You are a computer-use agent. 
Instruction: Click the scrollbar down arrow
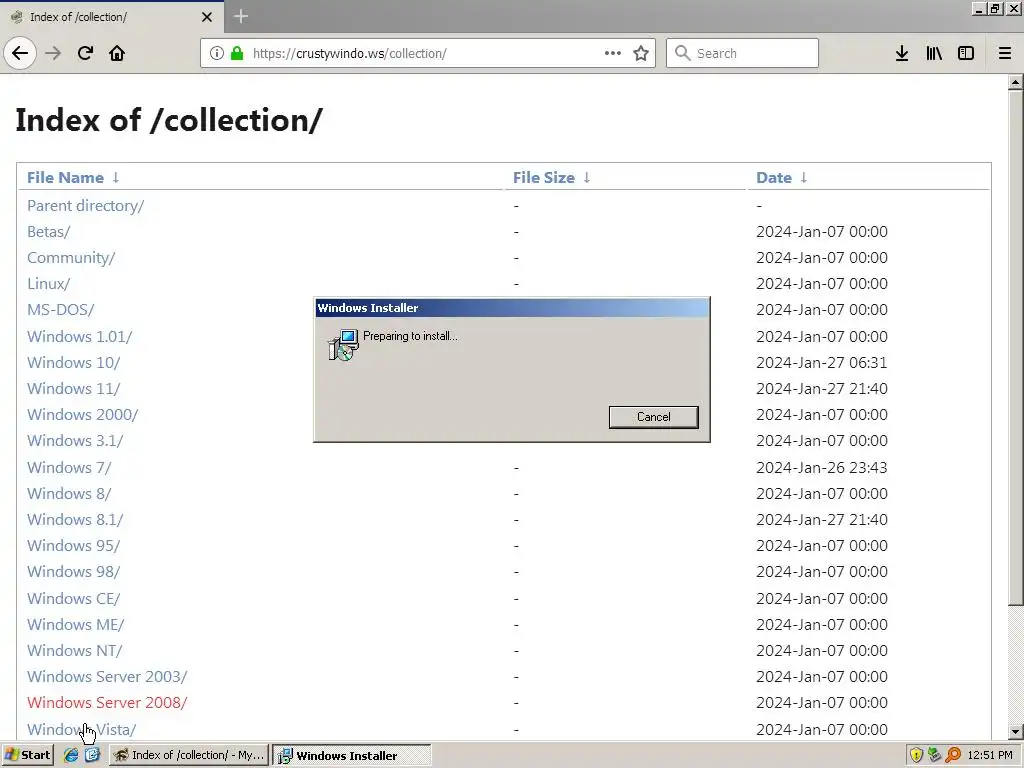point(1015,732)
